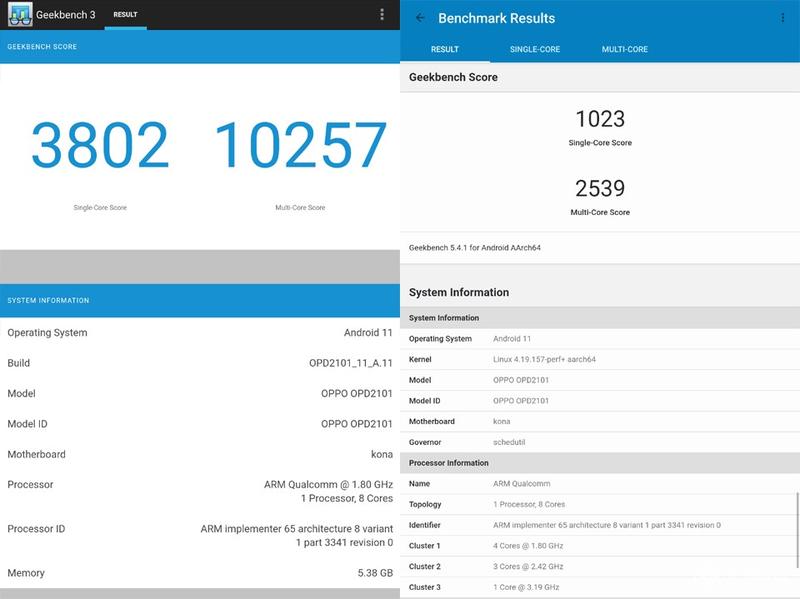The image size is (800, 599).
Task: Click Cluster 2 value '3 Cores @ 2.42 GHz'
Action: click(x=528, y=566)
